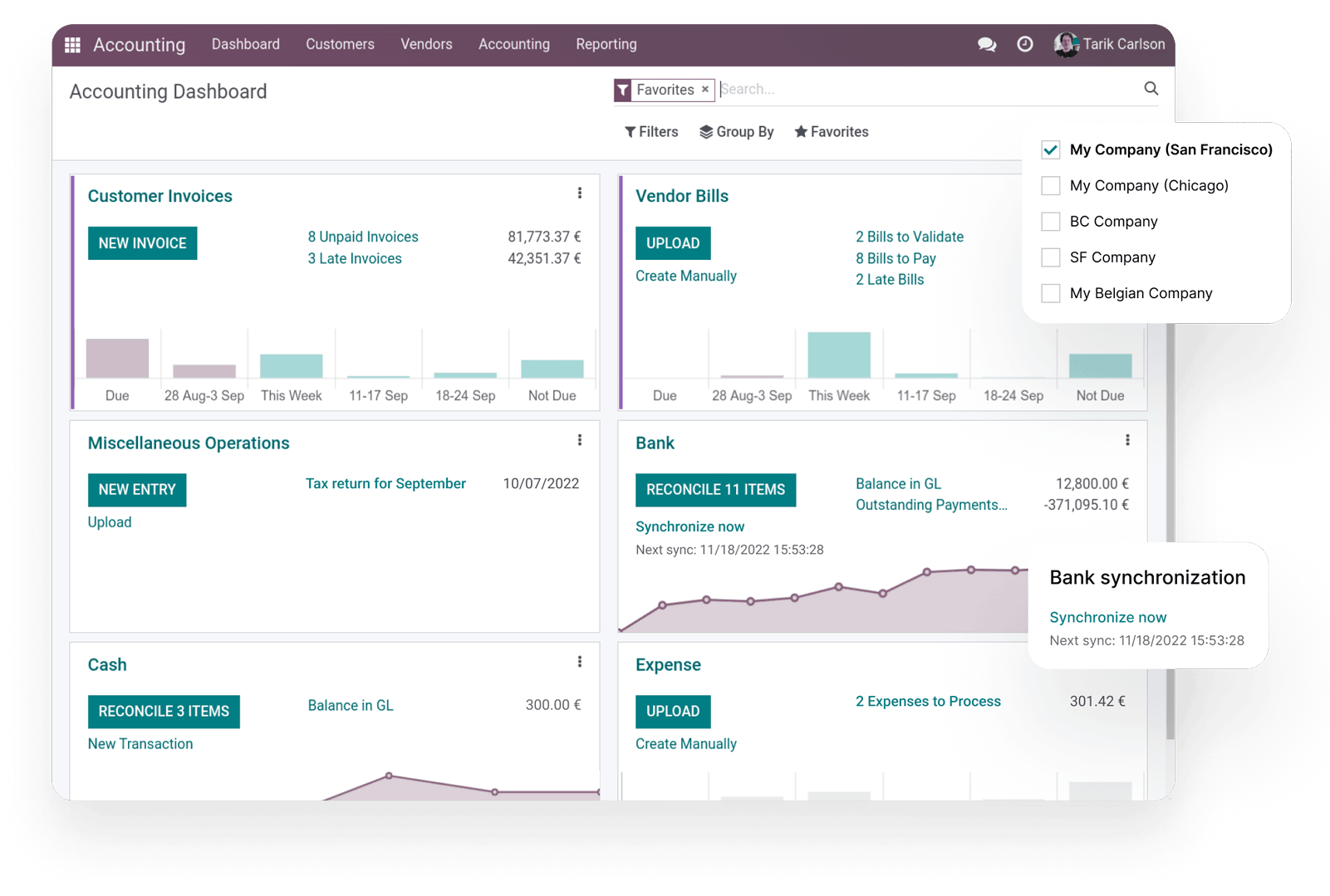Open Cash Balance in GL link
Screen dimensions: 1330x896
point(351,705)
